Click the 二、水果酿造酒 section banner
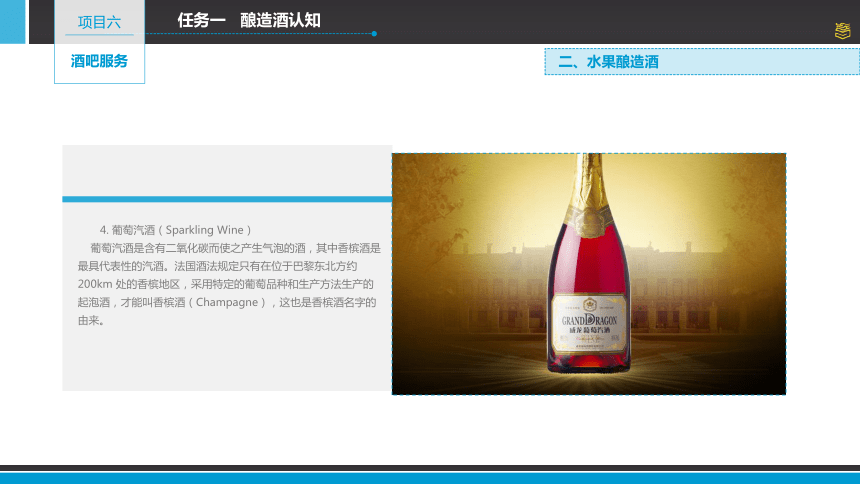This screenshot has height=484, width=860. coord(702,61)
